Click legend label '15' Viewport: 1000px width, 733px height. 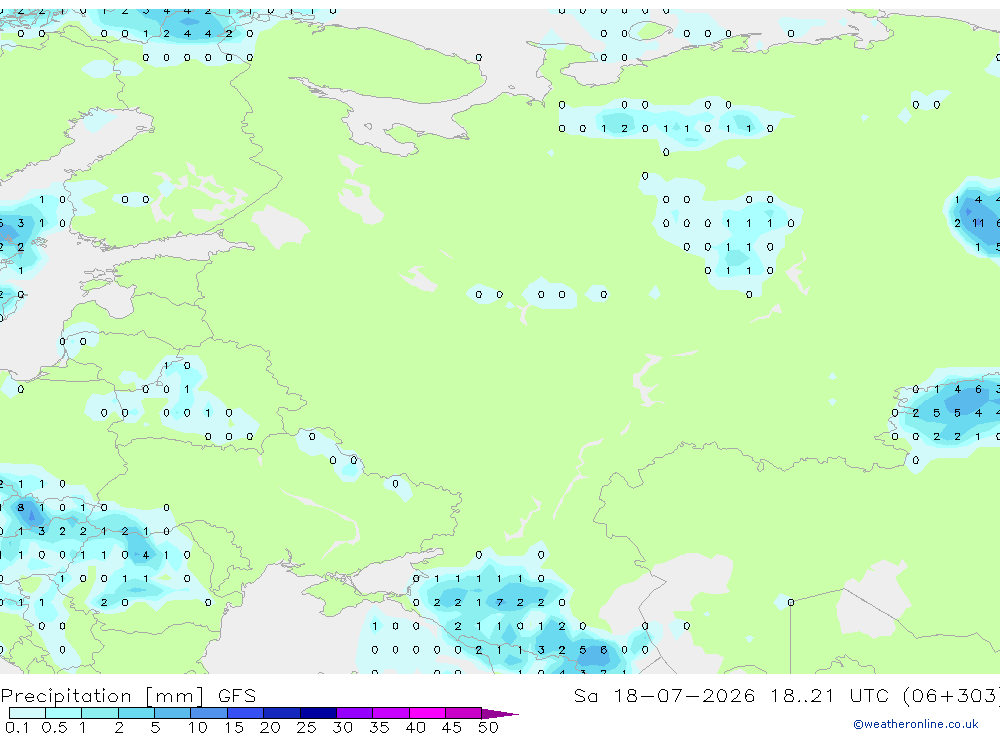(233, 727)
